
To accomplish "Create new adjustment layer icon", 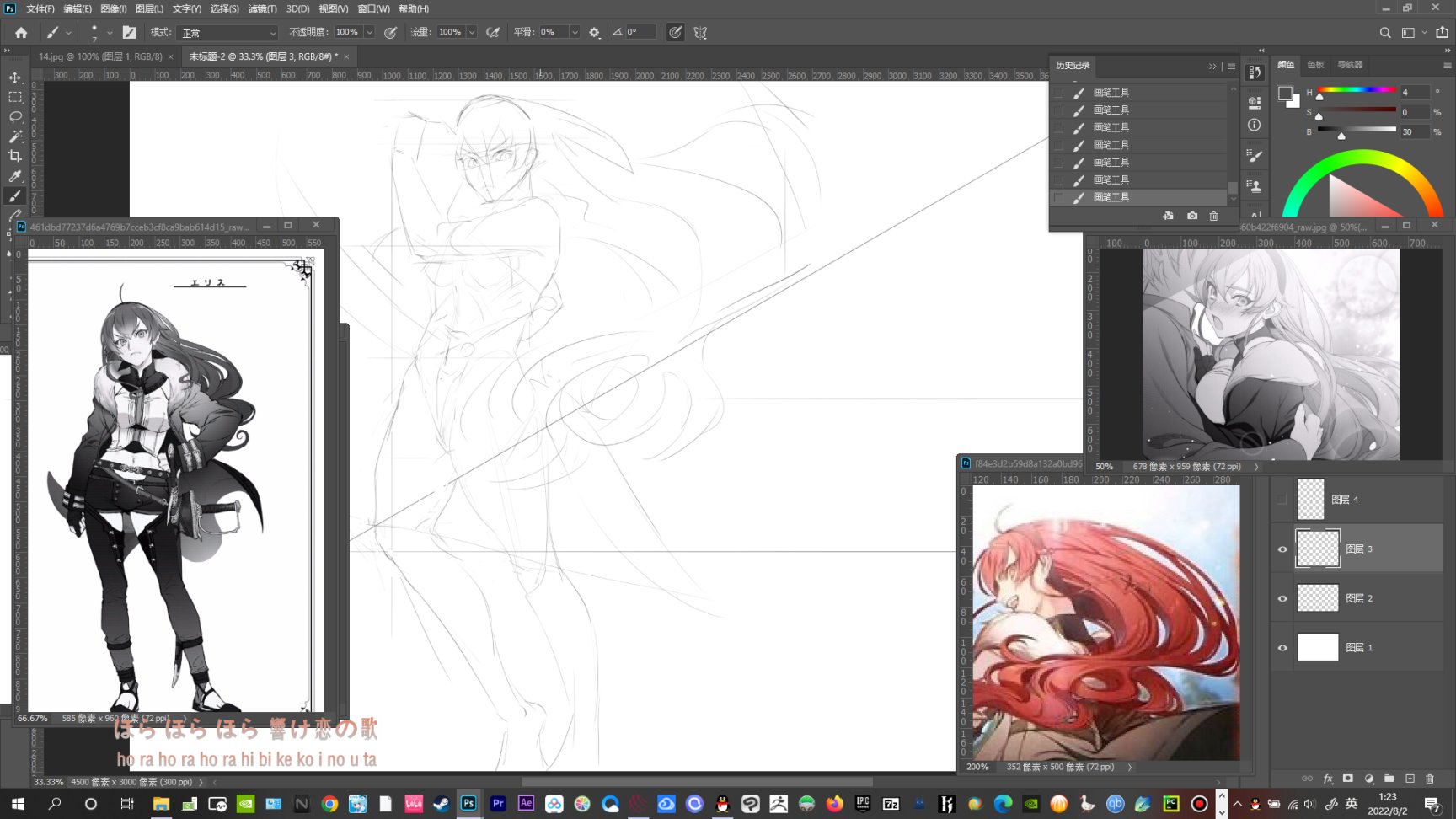I will tap(1368, 779).
